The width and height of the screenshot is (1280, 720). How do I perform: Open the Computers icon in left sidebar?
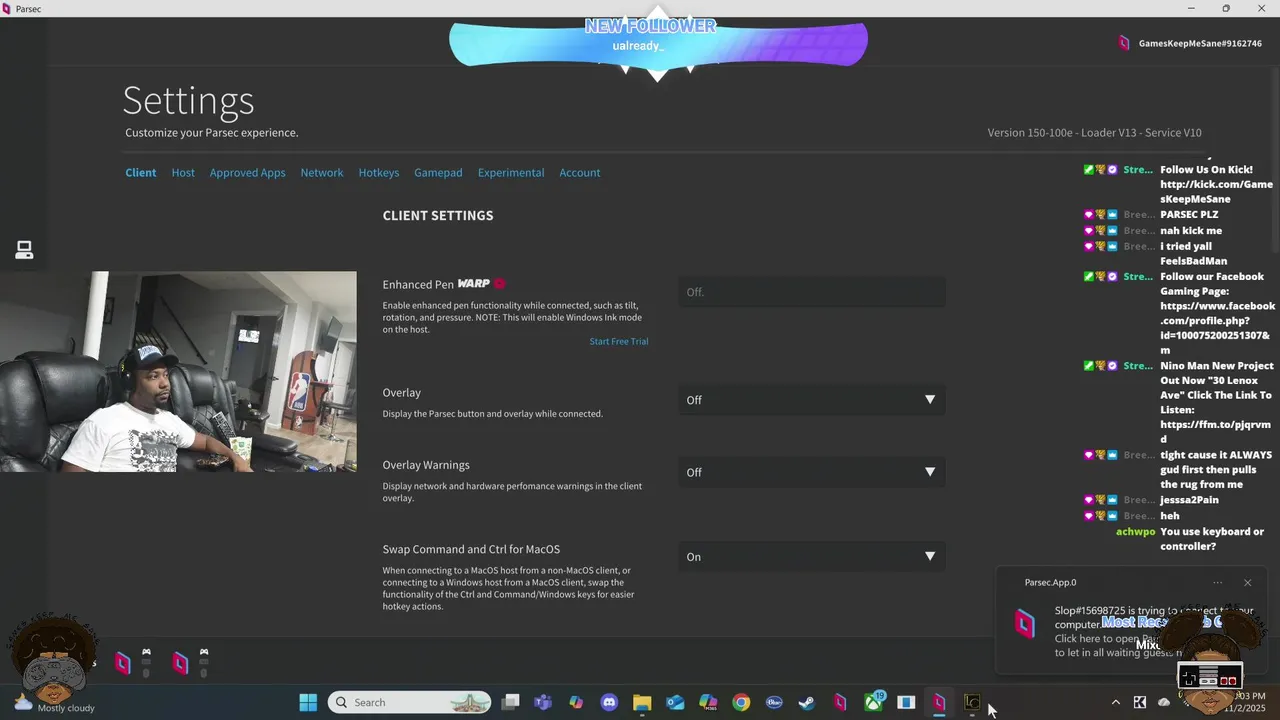coord(24,250)
